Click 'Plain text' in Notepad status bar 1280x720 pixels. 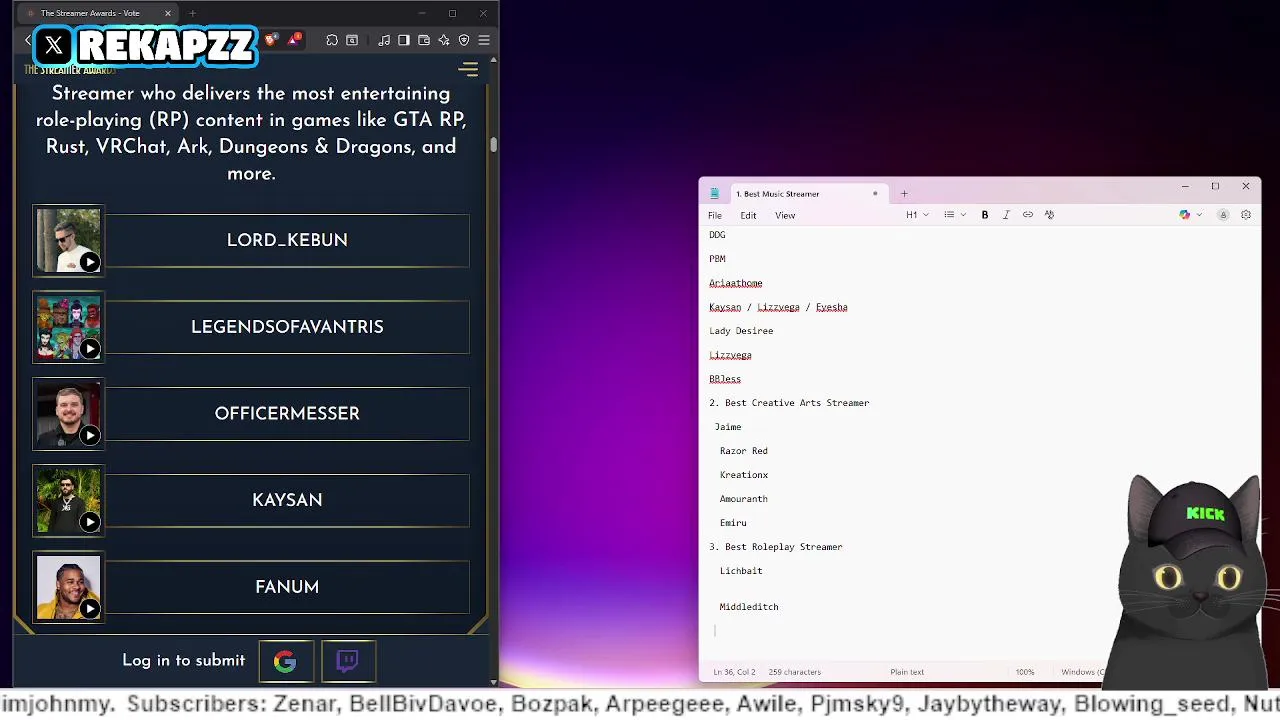(907, 672)
